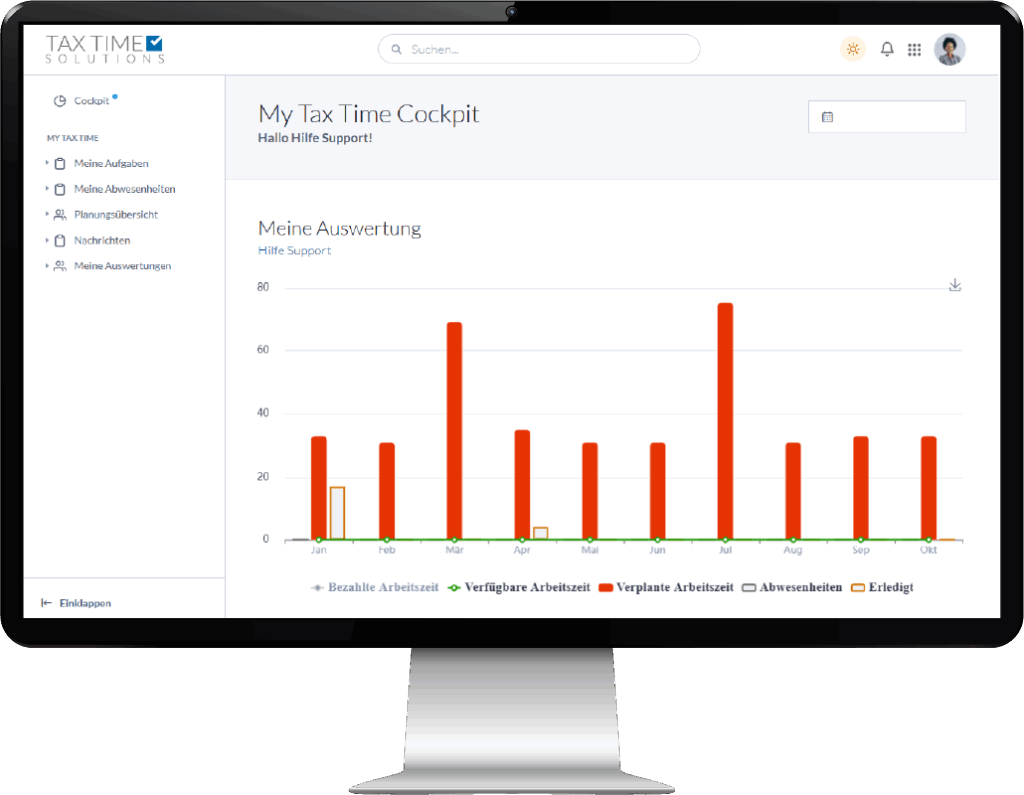Open notifications bell icon
Image resolution: width=1024 pixels, height=795 pixels.
pos(887,49)
